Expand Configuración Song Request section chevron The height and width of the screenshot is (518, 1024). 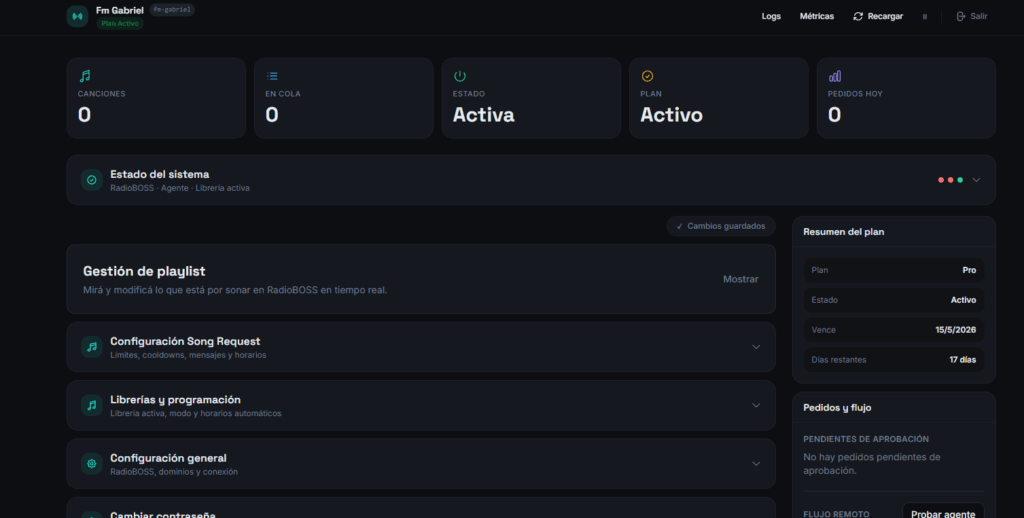coord(756,347)
